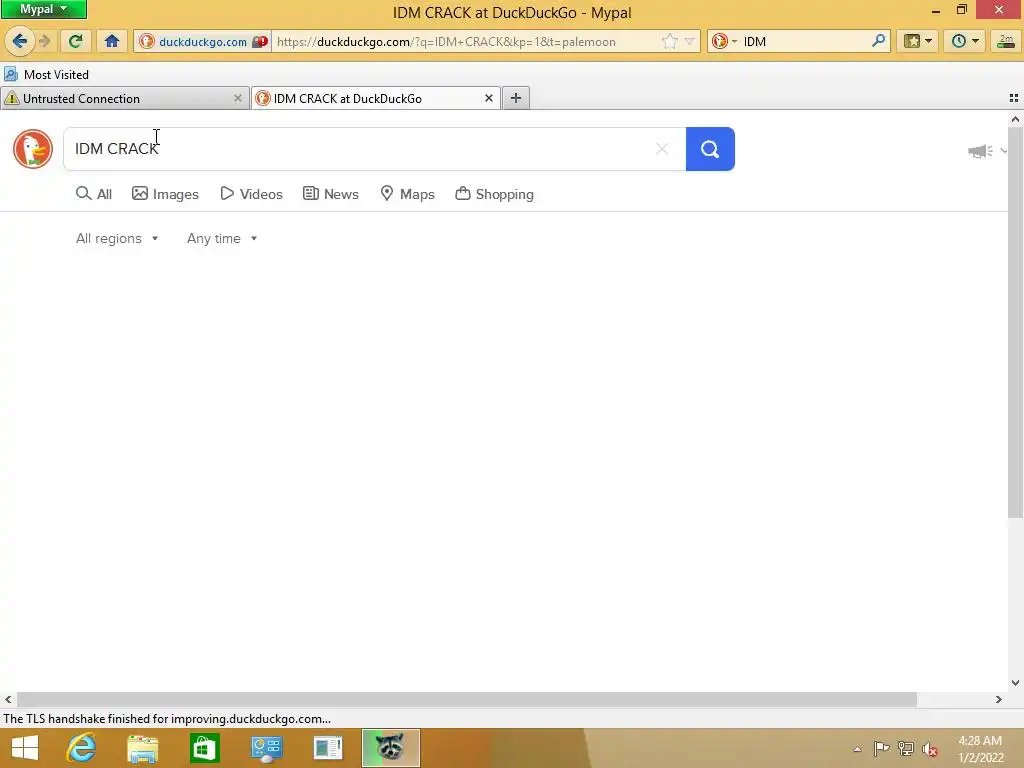Open the Windows Store taskbar icon
Image resolution: width=1024 pixels, height=768 pixels.
click(204, 748)
